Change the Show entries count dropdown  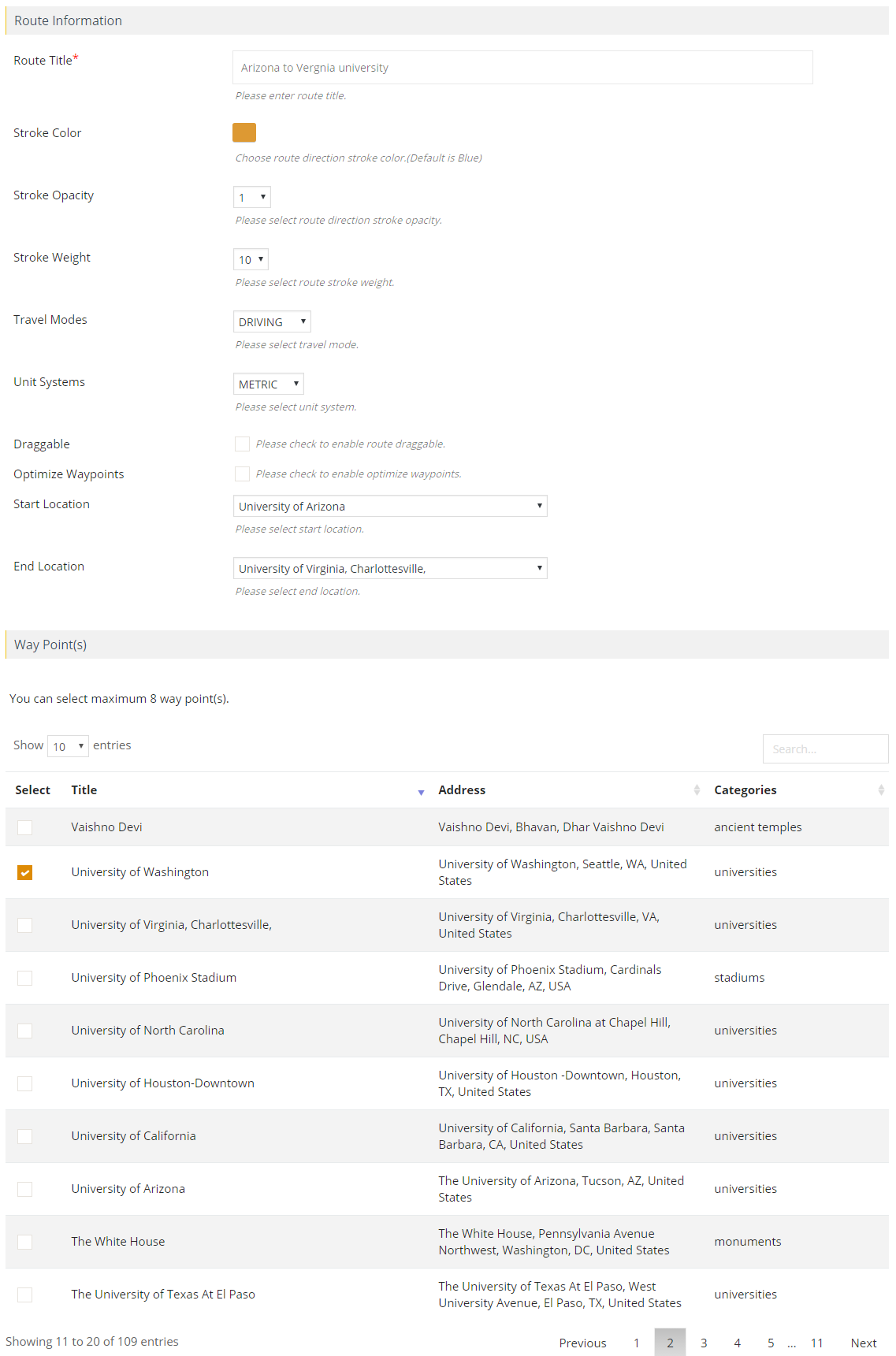pos(68,746)
